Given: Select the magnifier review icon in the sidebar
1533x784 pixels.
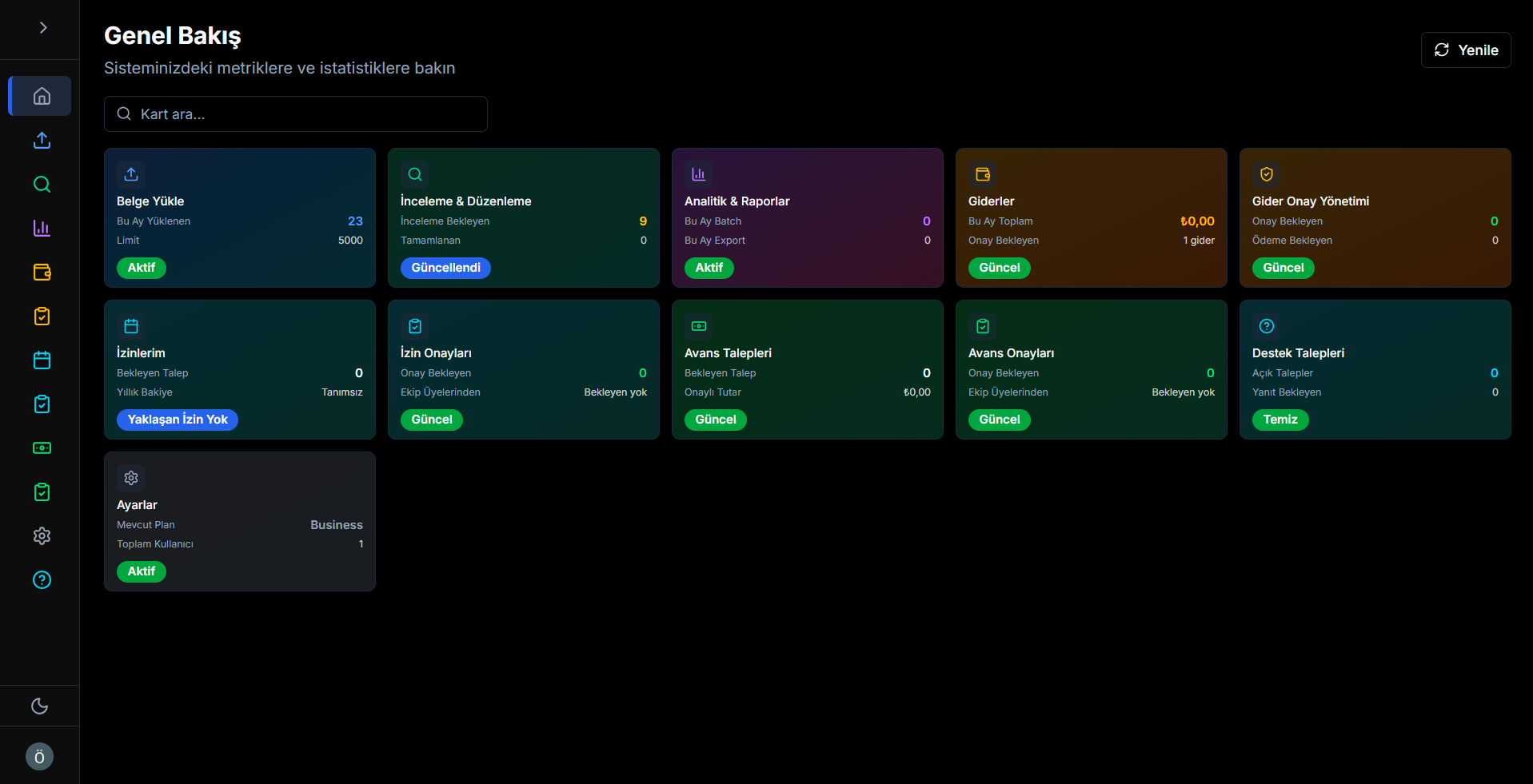Looking at the screenshot, I should click(x=42, y=185).
